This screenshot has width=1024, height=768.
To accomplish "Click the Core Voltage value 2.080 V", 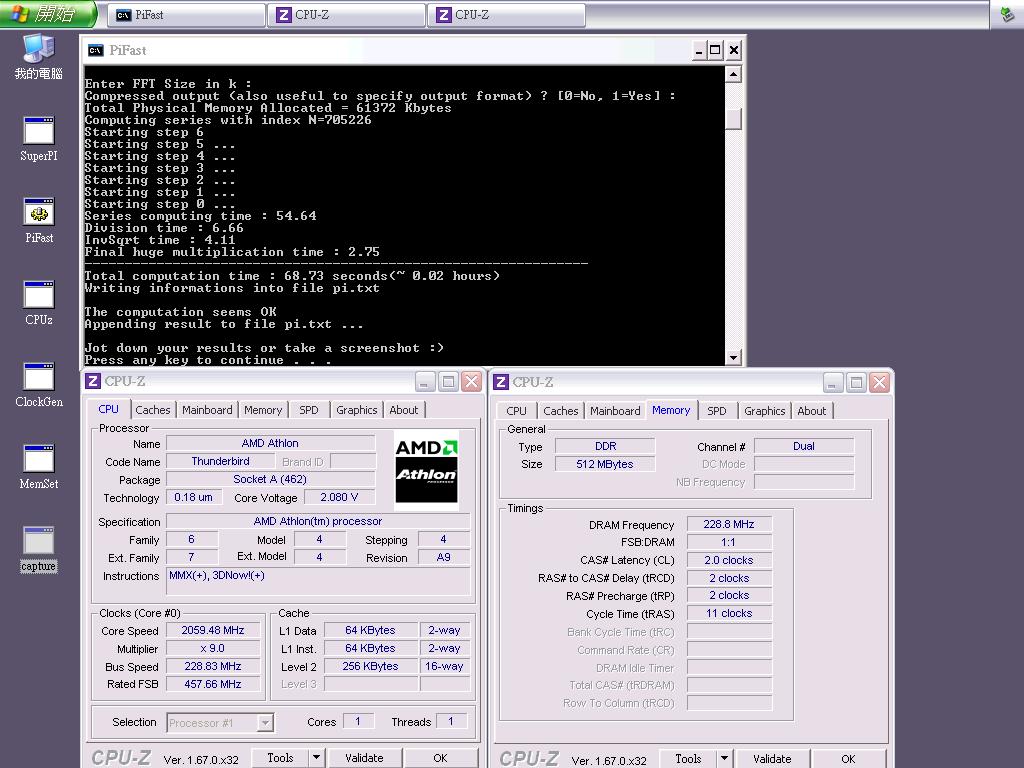I will [x=339, y=497].
